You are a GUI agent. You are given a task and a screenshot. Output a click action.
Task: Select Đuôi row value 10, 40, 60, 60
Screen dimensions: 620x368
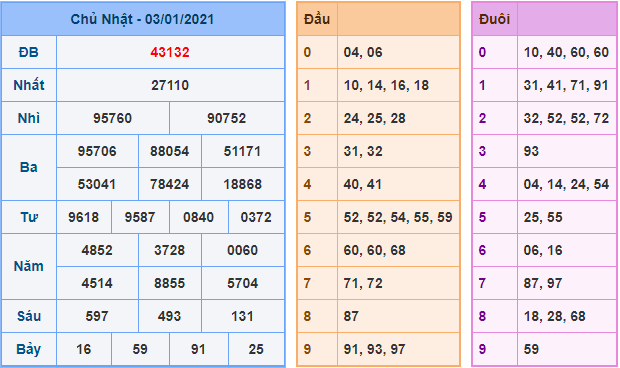[566, 52]
